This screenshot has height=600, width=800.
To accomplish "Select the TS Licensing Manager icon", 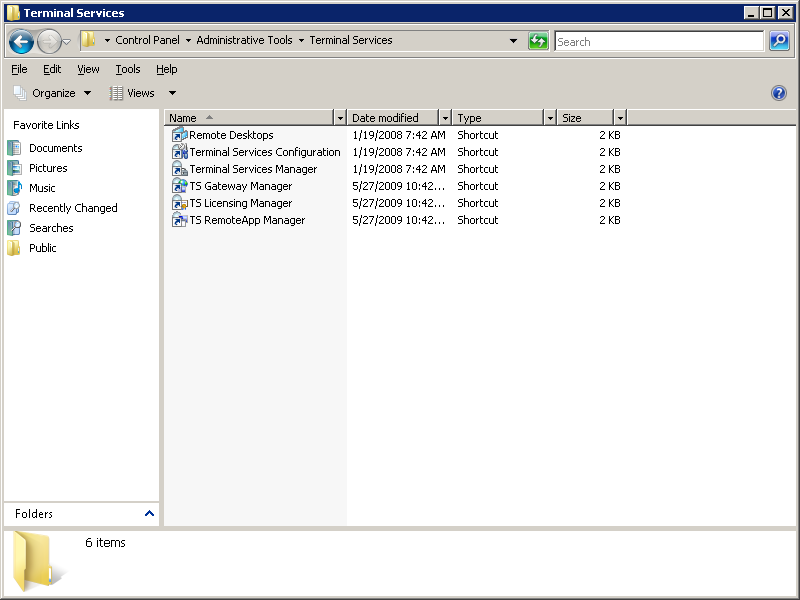I will 180,203.
